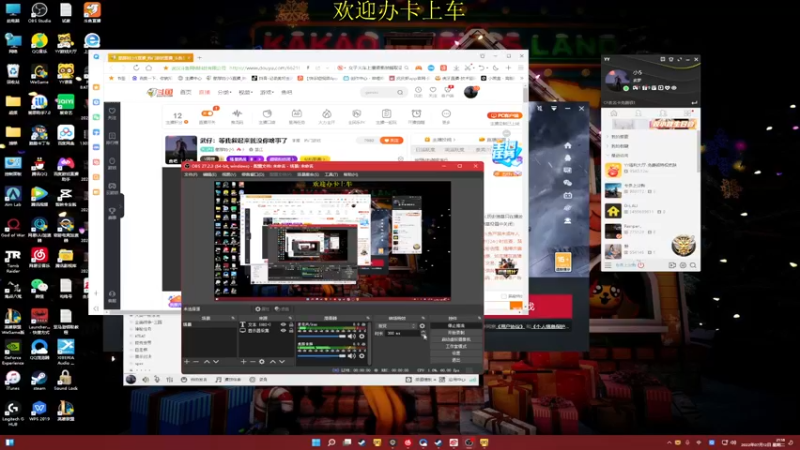Open first audio track settings gear
Image resolution: width=800 pixels, height=450 pixels.
click(362, 336)
